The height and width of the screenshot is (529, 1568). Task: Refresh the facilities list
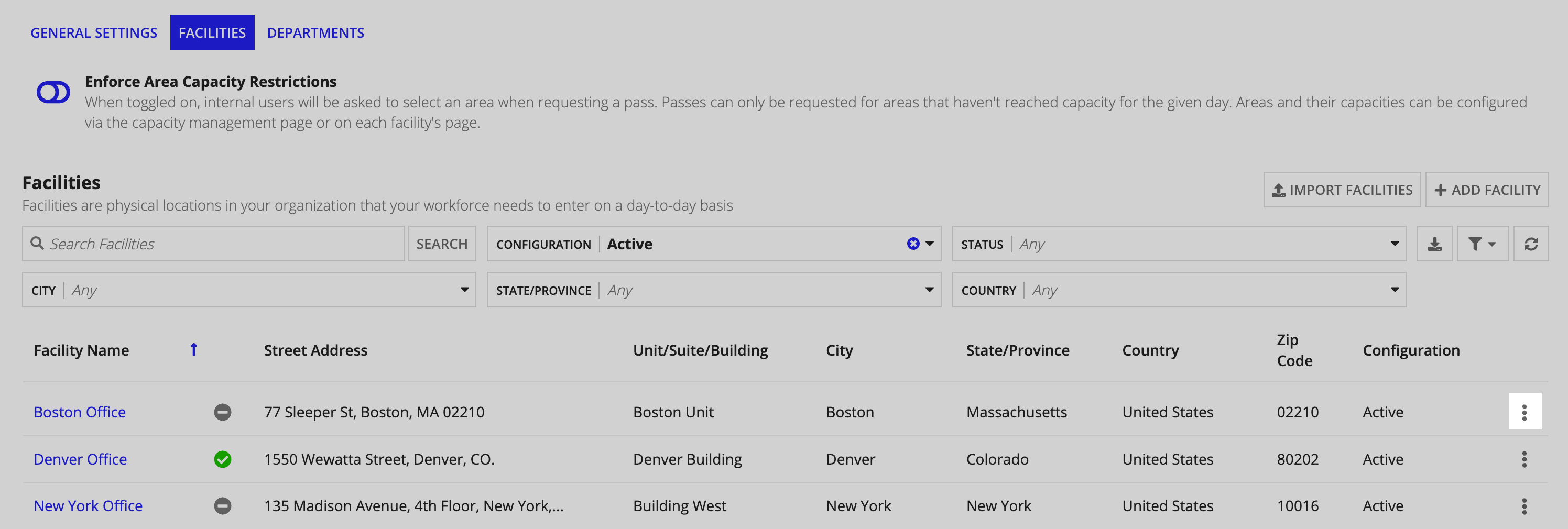(x=1531, y=244)
